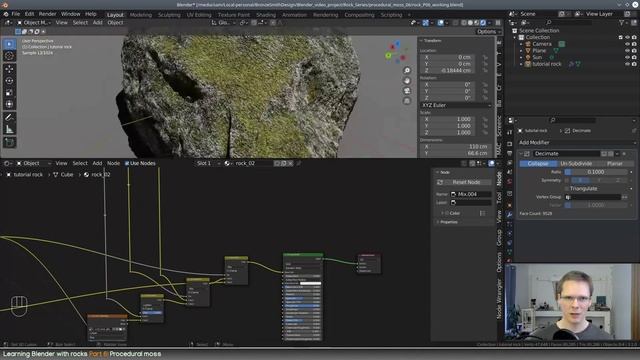Click the Scale X value field
This screenshot has height=360, width=640.
click(448, 119)
